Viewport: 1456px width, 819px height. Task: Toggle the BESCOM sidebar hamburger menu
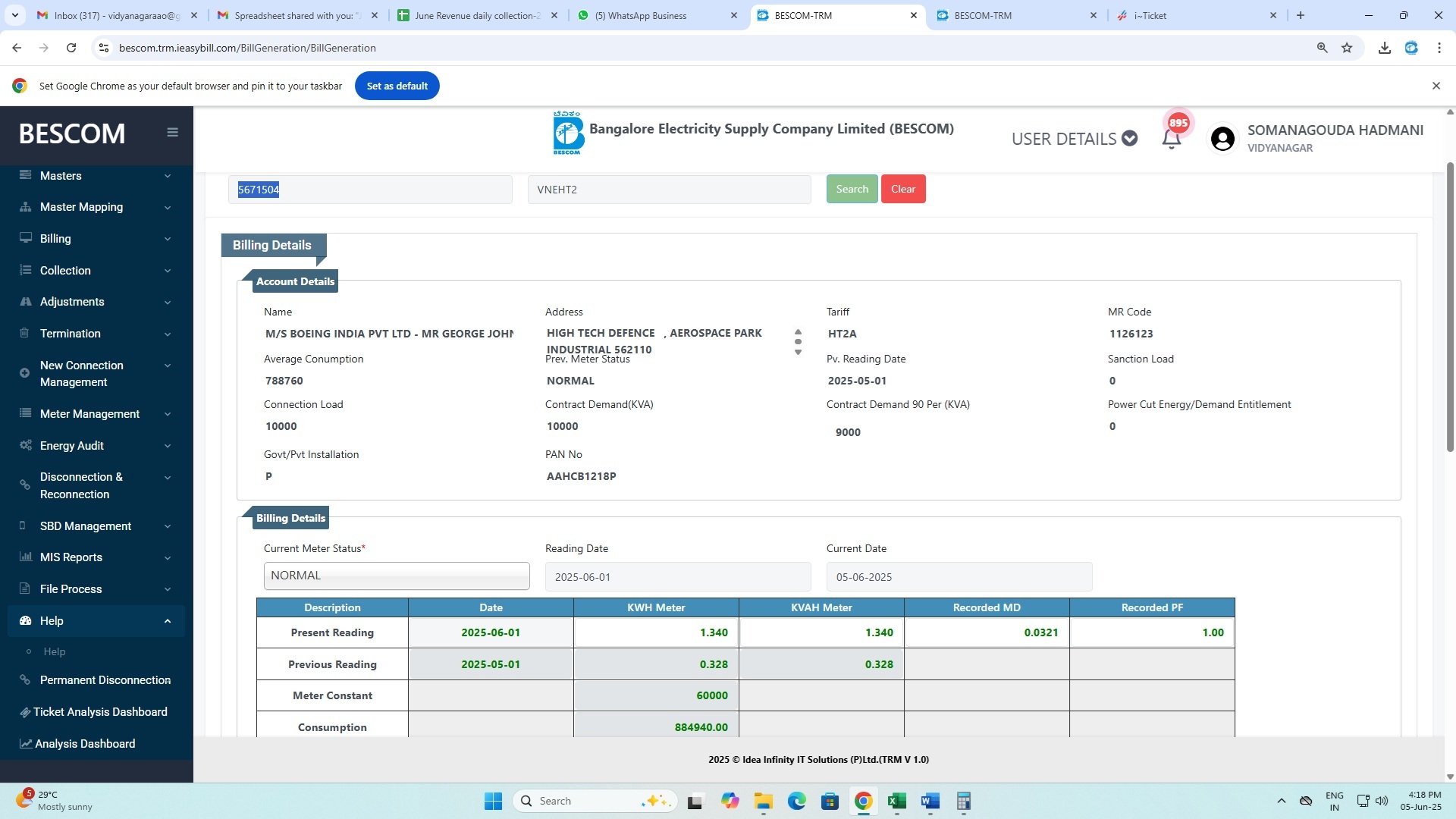point(172,132)
